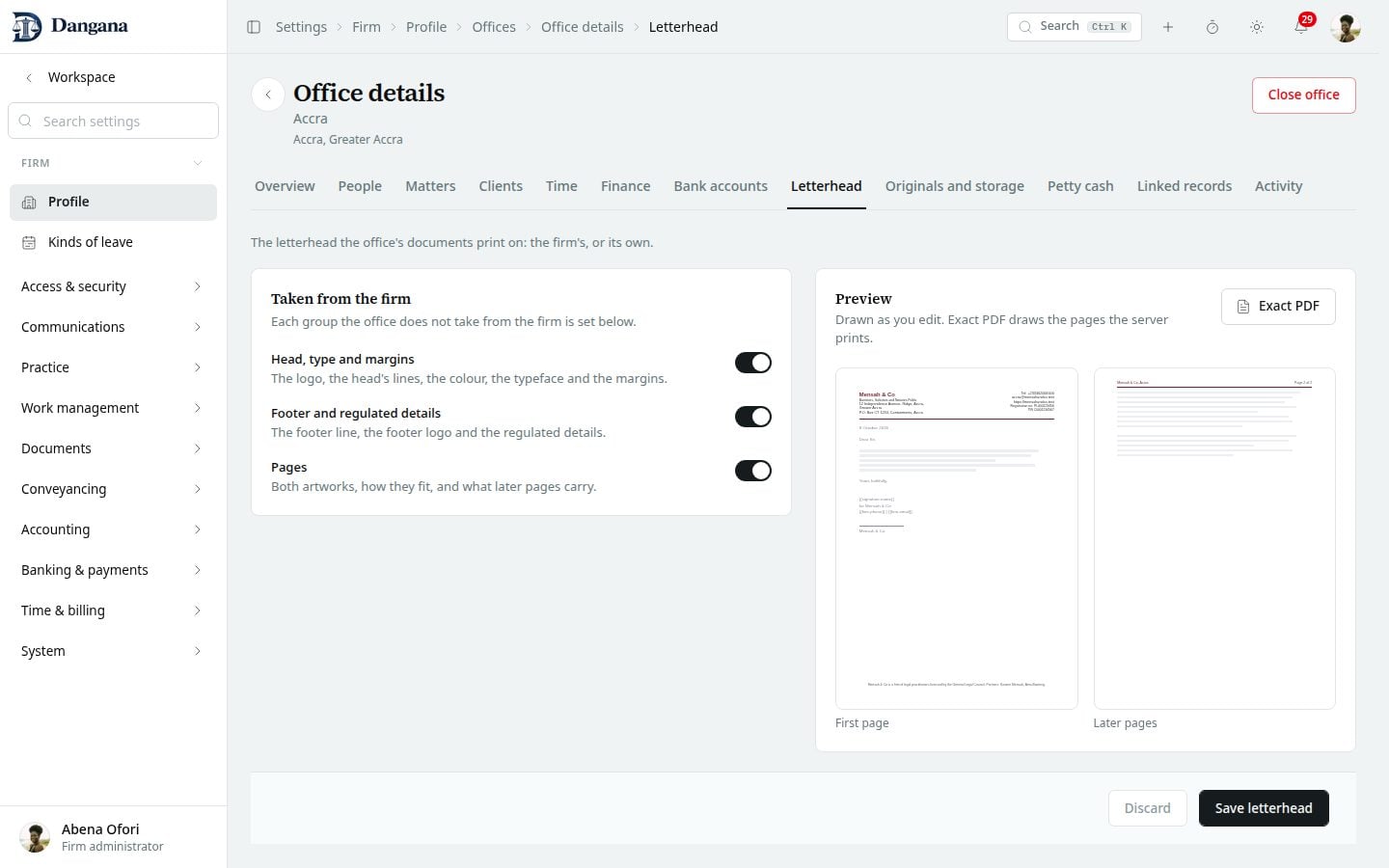Expand the Accounting section
The height and width of the screenshot is (868, 1389).
[x=113, y=529]
